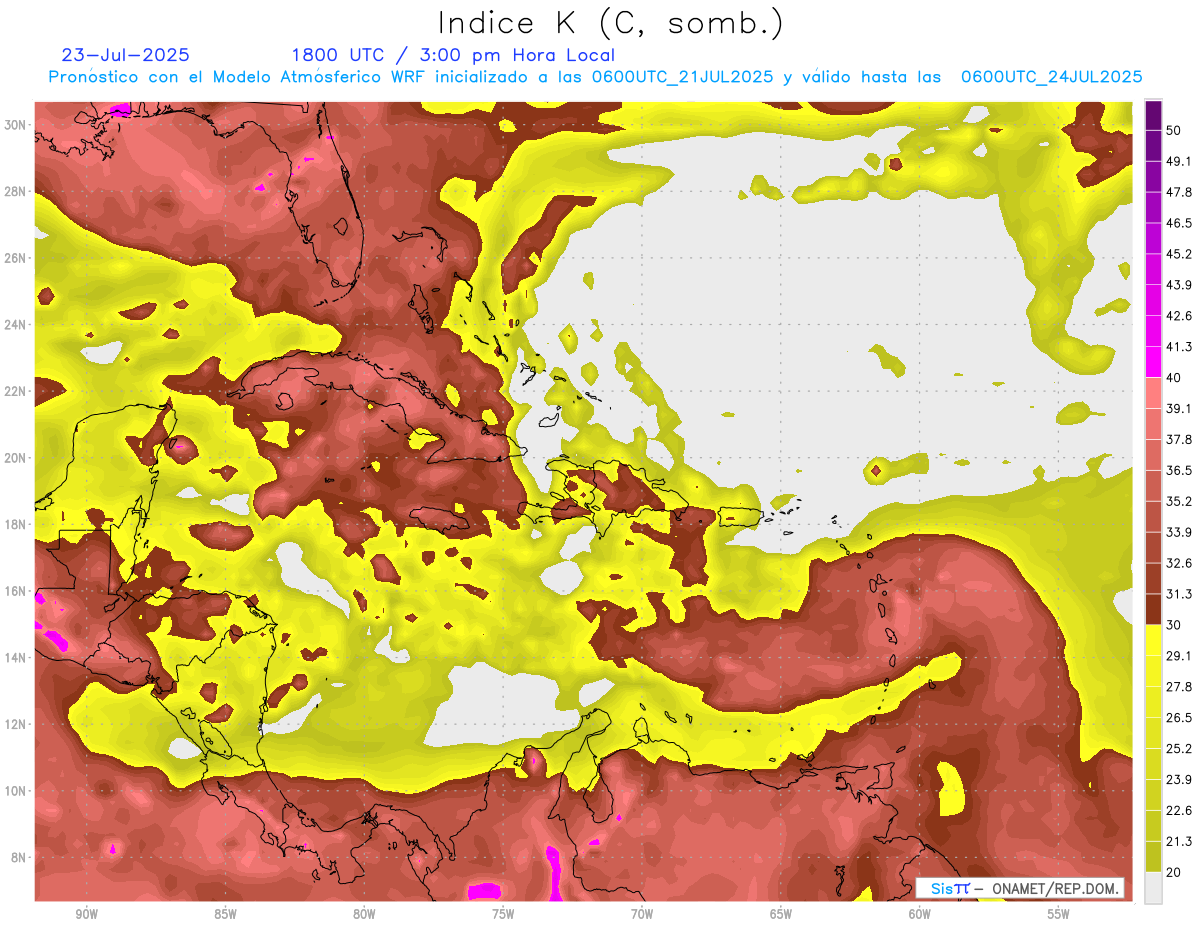Click the 60W longitude axis label
This screenshot has width=1200, height=927.
920,914
